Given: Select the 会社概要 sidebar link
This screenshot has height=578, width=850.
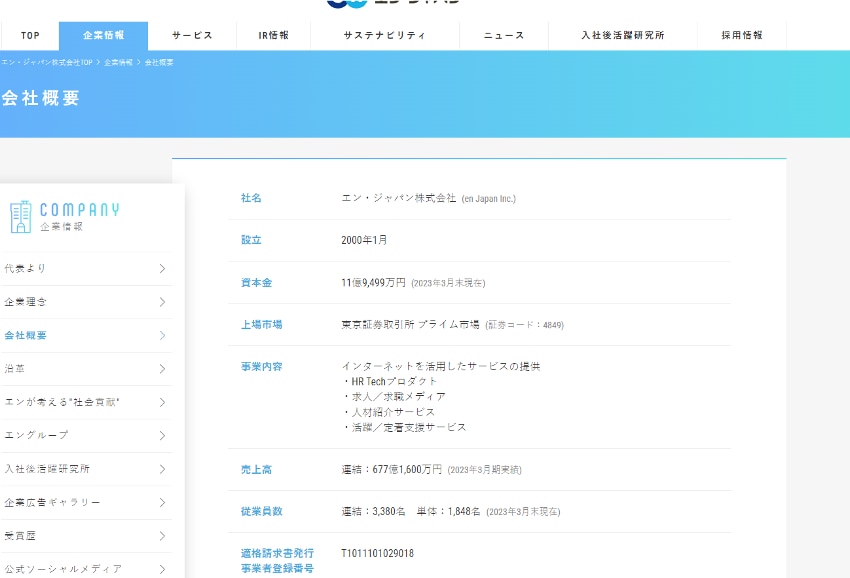Looking at the screenshot, I should tap(86, 336).
